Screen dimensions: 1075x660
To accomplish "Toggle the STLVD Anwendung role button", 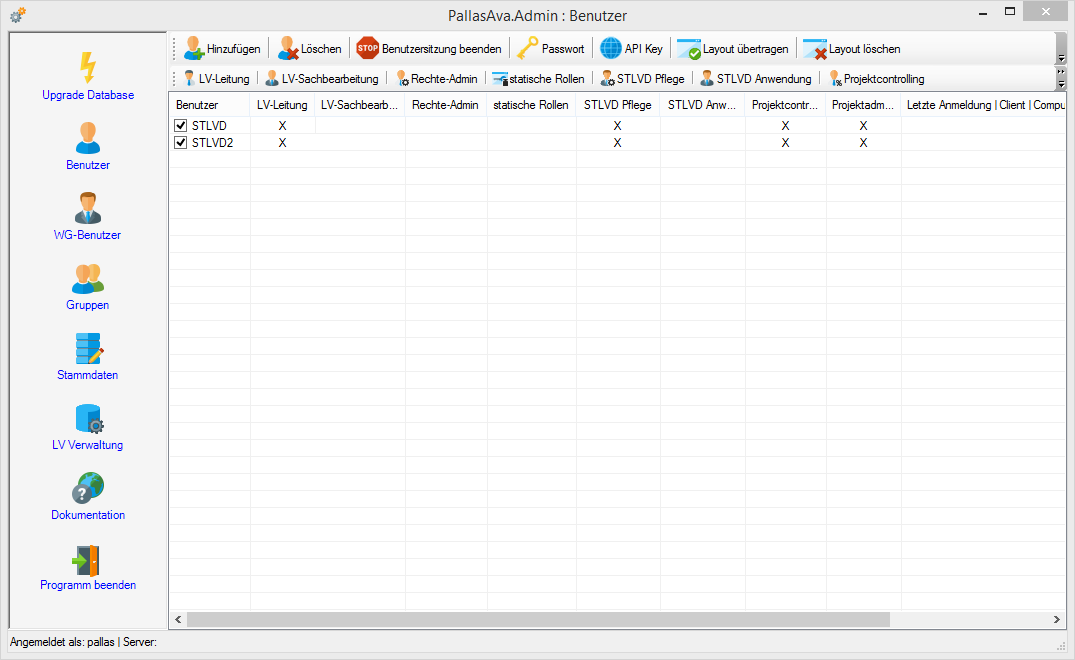I will coord(756,79).
